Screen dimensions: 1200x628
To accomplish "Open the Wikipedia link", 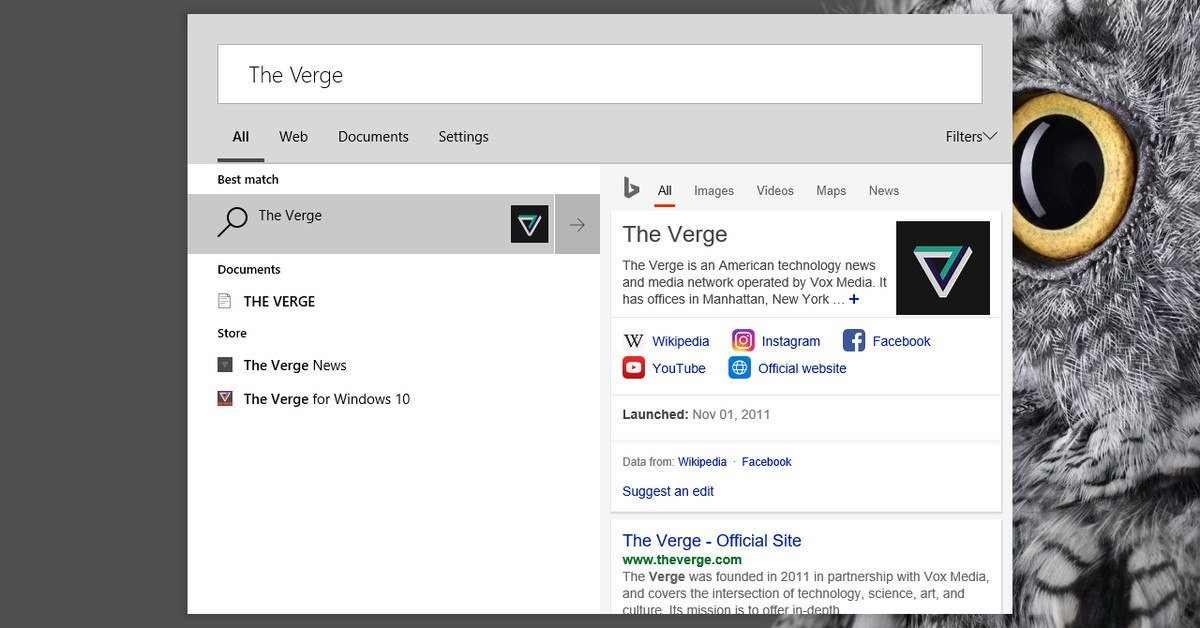I will point(681,341).
